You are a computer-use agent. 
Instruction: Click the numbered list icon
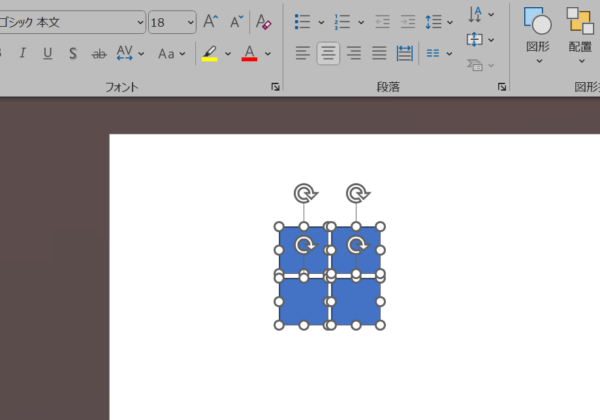tap(342, 21)
